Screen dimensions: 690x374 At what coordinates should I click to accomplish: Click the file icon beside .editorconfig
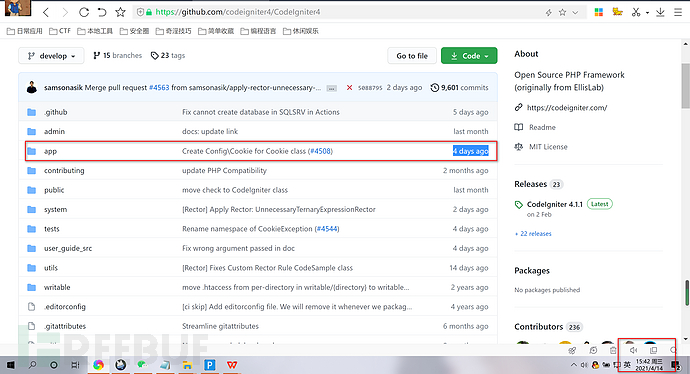(32, 307)
